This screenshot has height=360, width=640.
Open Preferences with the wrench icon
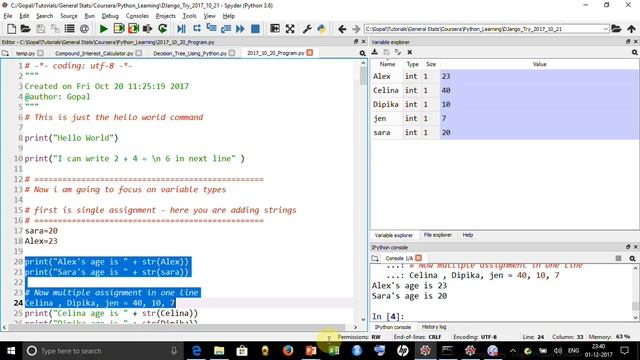pos(307,29)
